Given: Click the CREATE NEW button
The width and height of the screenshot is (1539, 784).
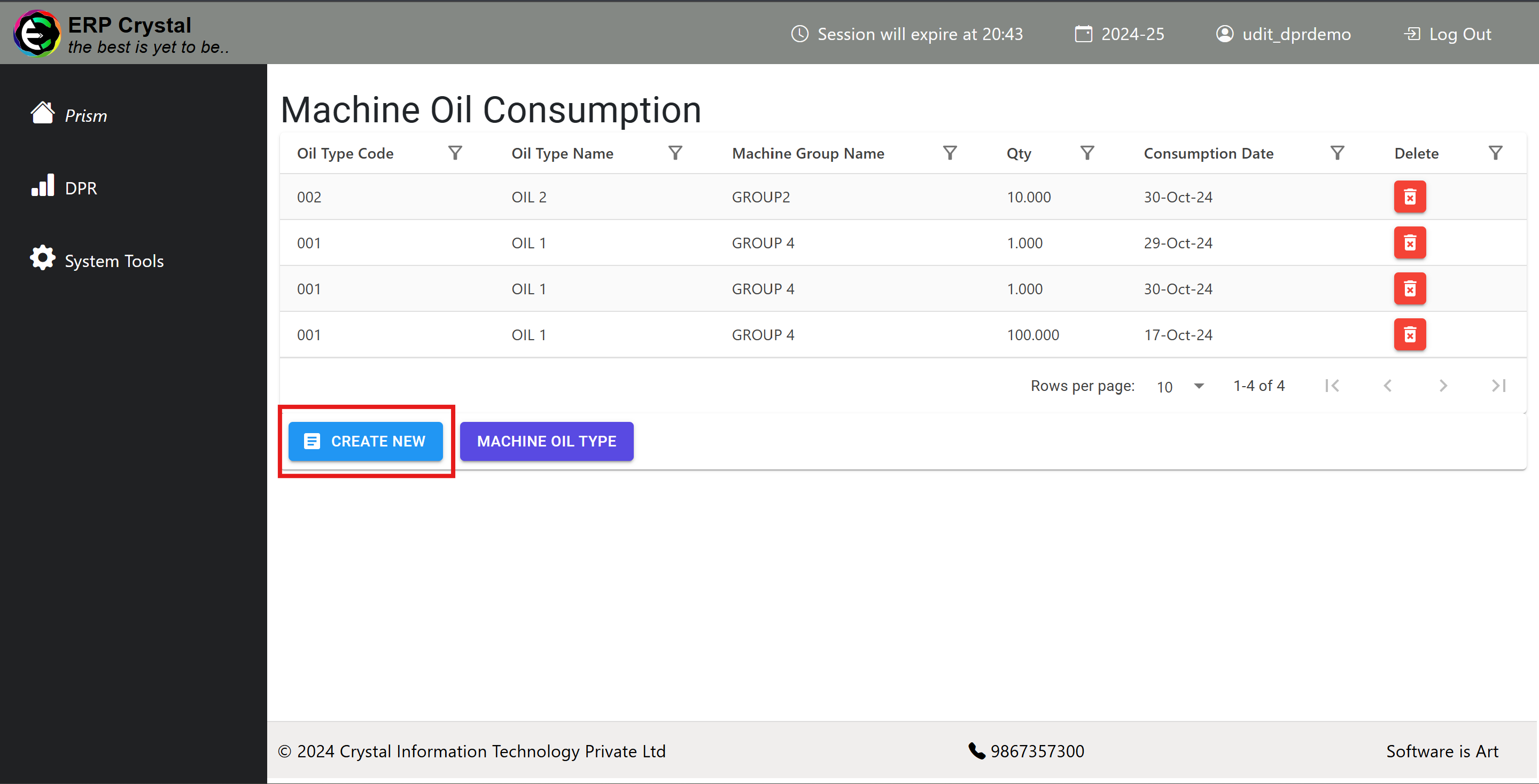Looking at the screenshot, I should point(366,441).
